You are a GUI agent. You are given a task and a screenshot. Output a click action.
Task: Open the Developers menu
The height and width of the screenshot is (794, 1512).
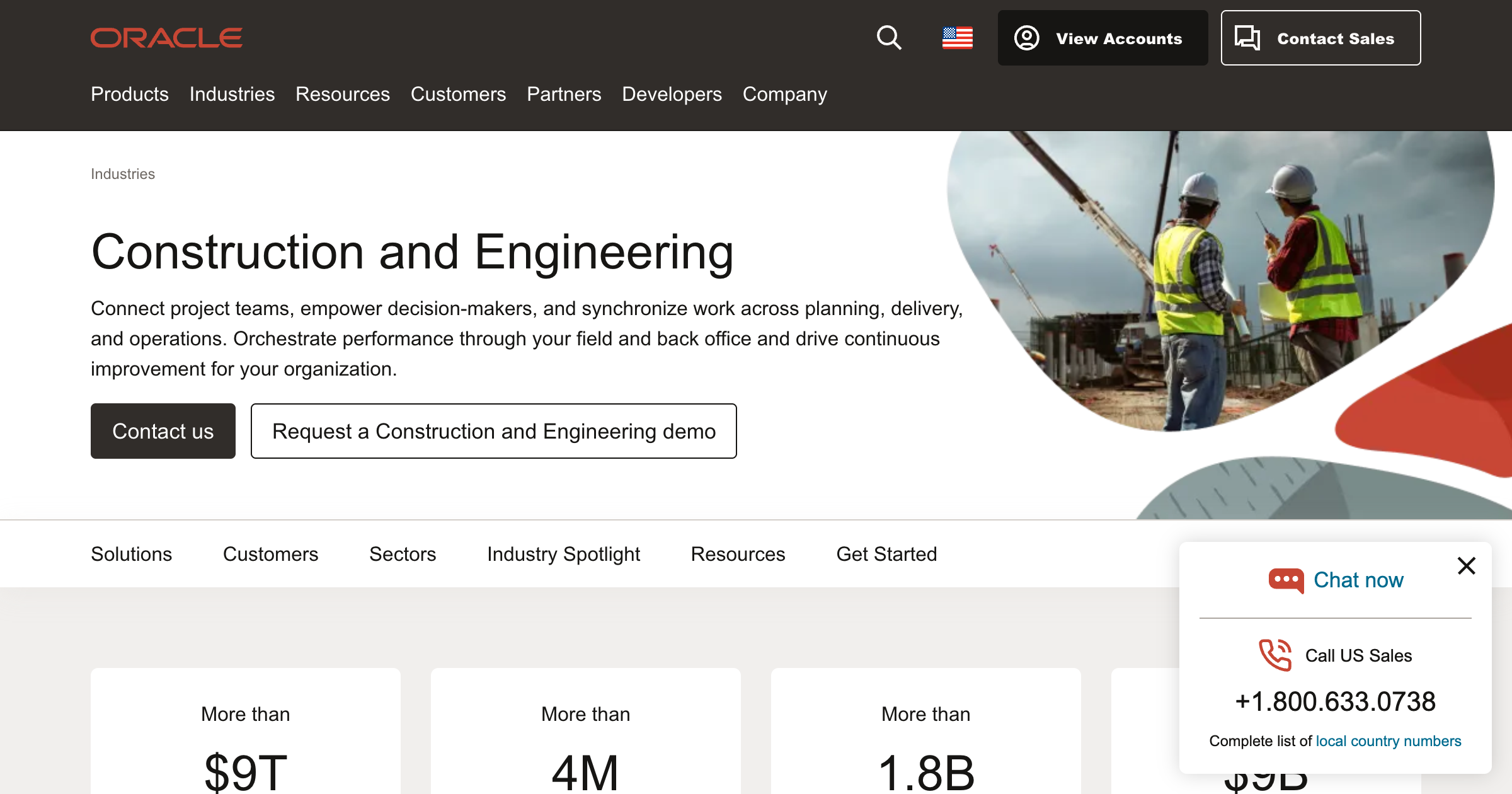[x=672, y=94]
